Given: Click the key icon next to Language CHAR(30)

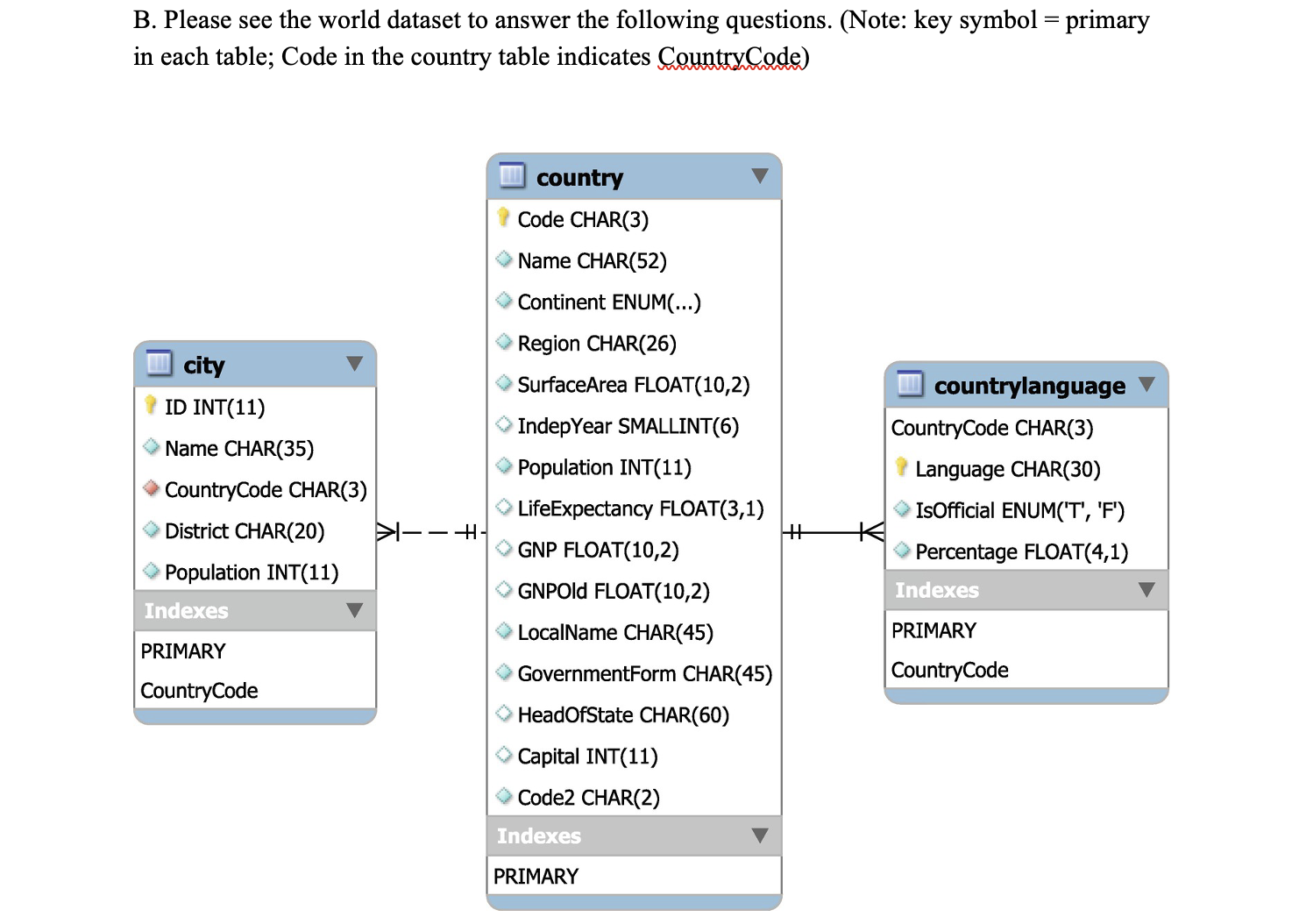Looking at the screenshot, I should click(x=902, y=467).
